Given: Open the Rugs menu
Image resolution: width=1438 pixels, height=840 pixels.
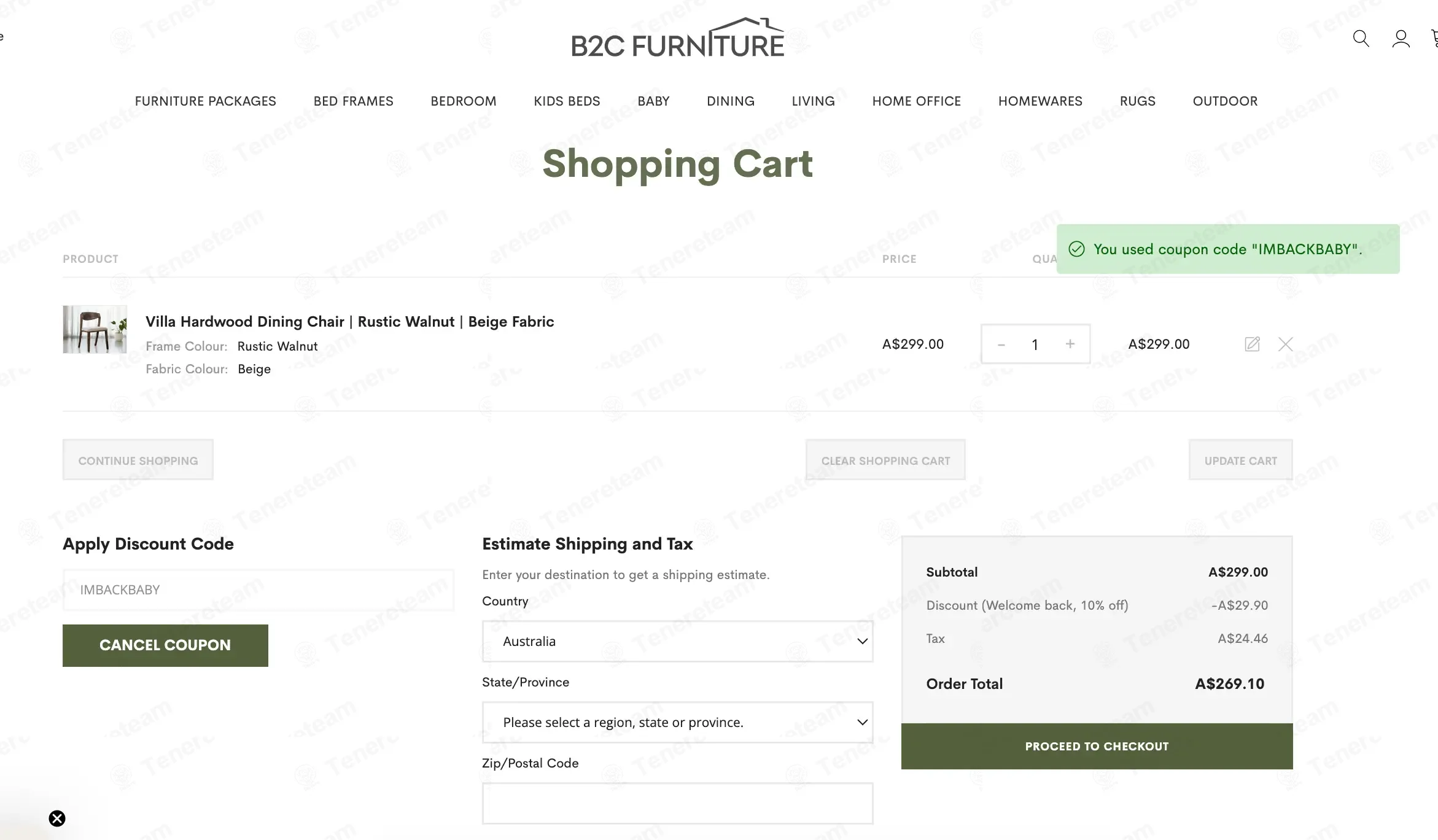Looking at the screenshot, I should coord(1138,101).
